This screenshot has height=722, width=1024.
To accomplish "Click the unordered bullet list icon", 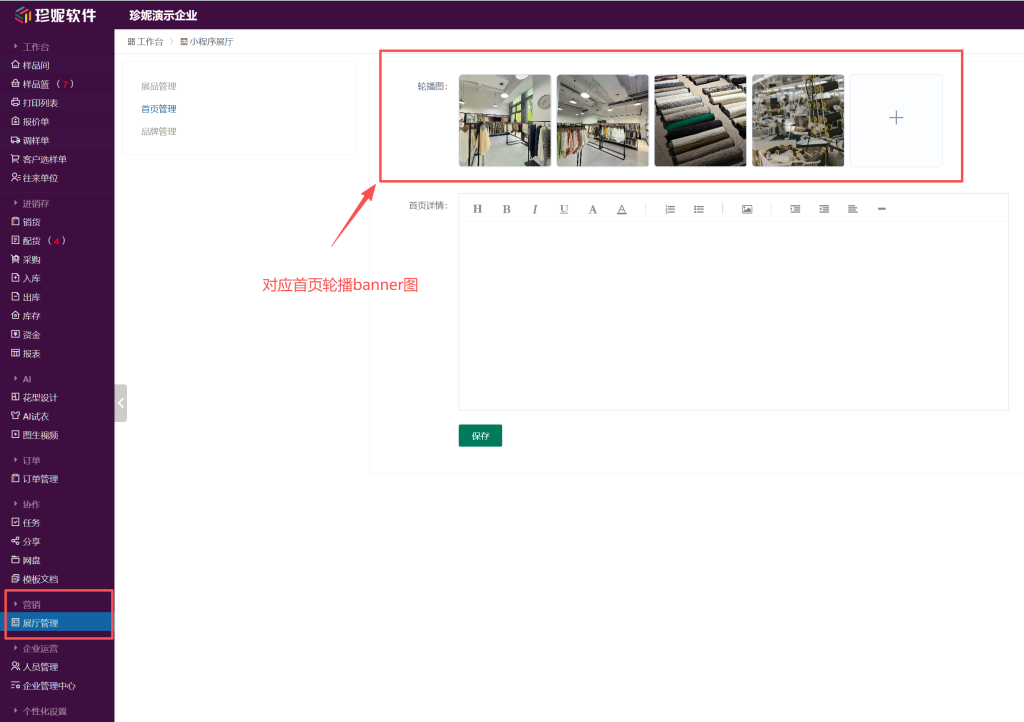I will pos(699,209).
